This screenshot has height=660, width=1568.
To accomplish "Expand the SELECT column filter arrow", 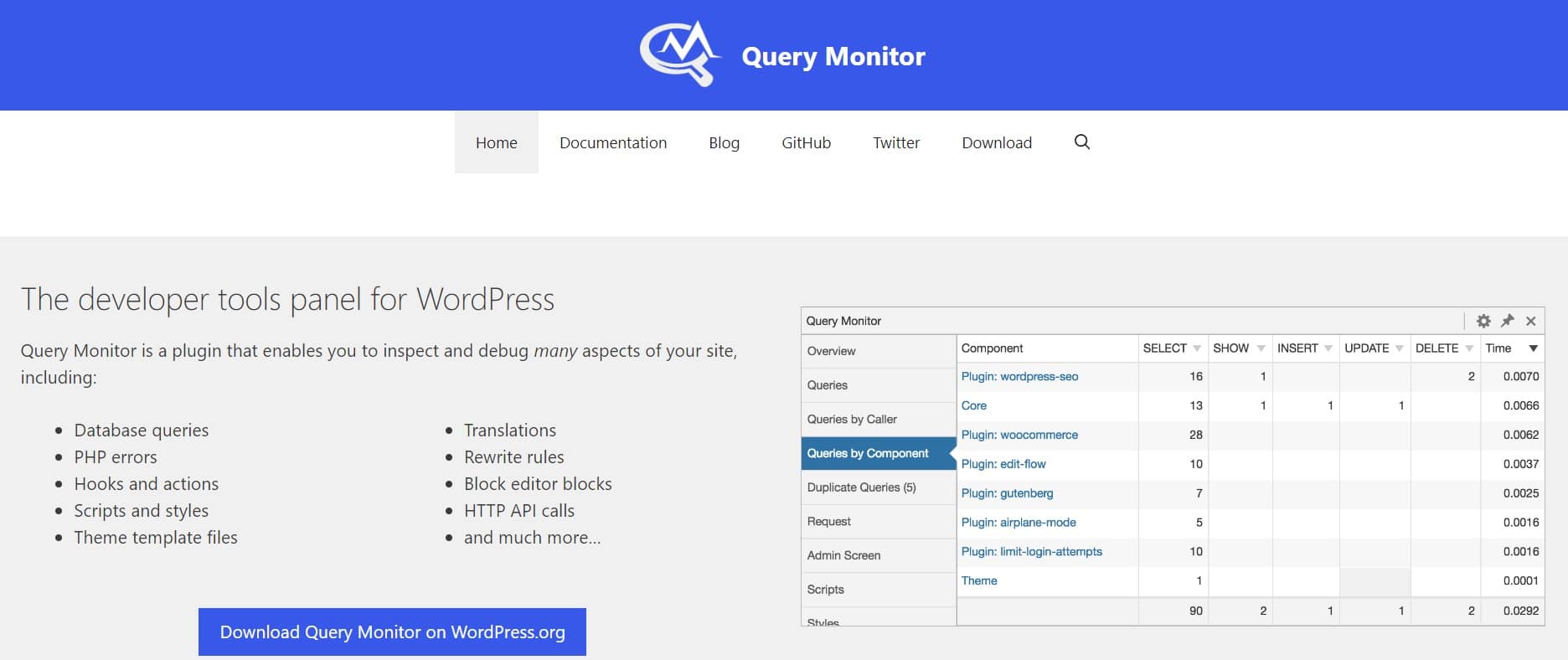I will pyautogui.click(x=1197, y=348).
